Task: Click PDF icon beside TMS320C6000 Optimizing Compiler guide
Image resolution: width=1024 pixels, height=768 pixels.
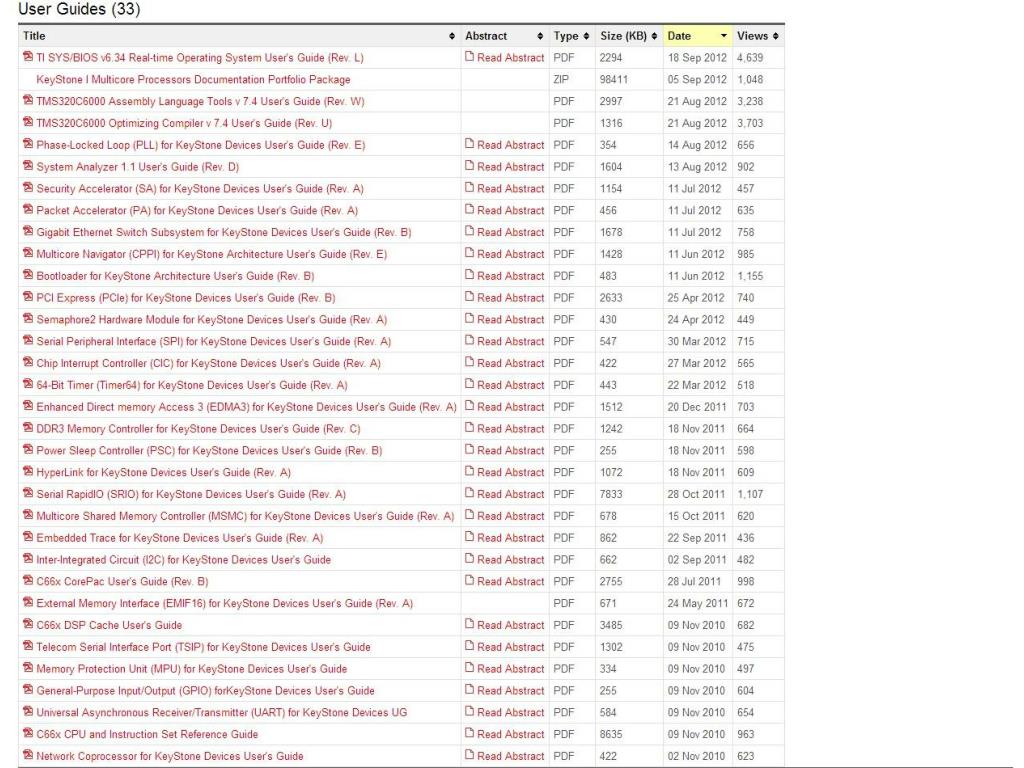Action: pyautogui.click(x=27, y=121)
